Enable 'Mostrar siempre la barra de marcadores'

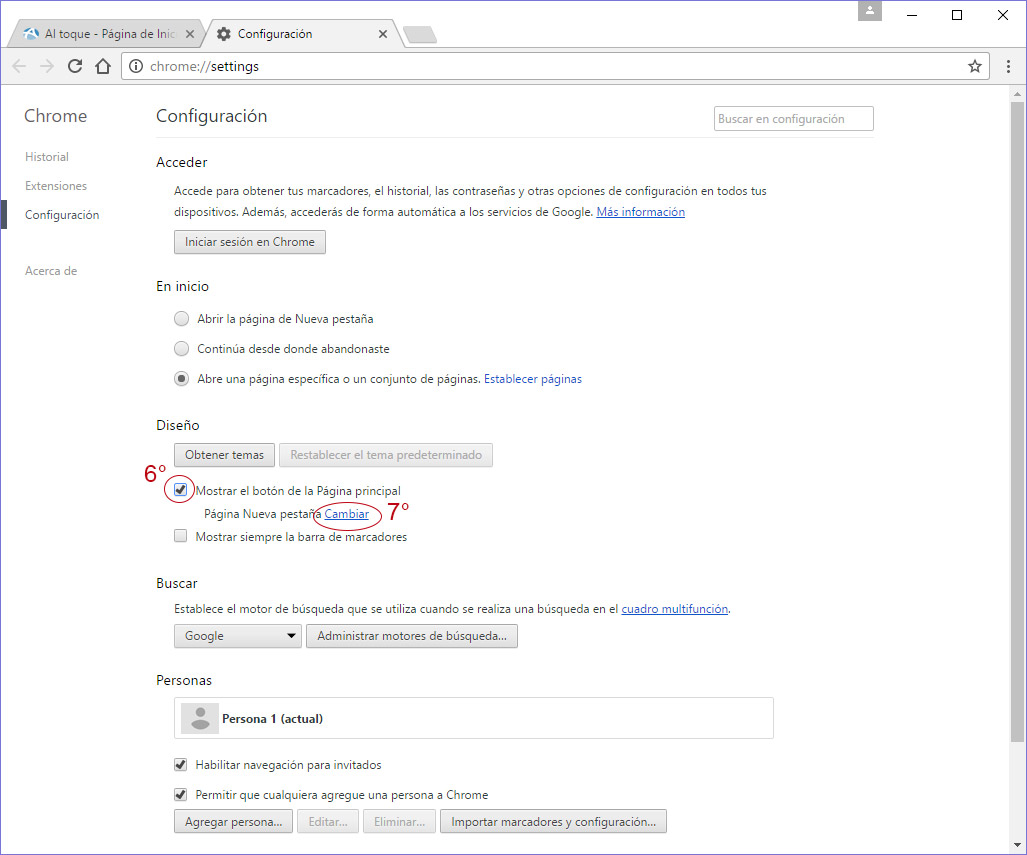tap(180, 536)
